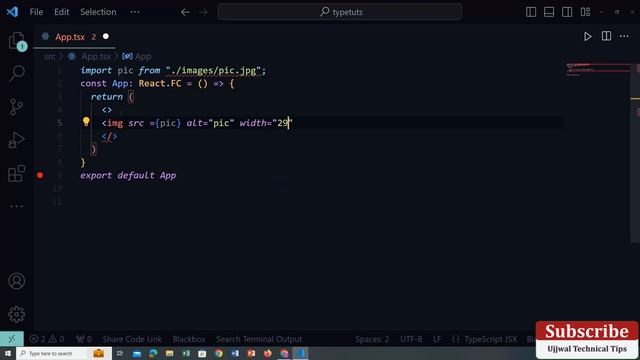Open the File menu

click(36, 12)
